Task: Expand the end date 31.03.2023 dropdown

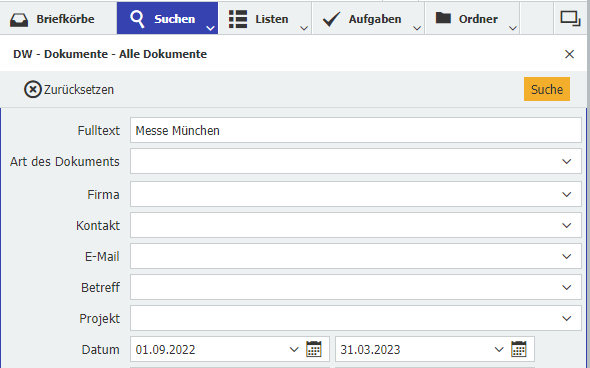Action: click(499, 349)
